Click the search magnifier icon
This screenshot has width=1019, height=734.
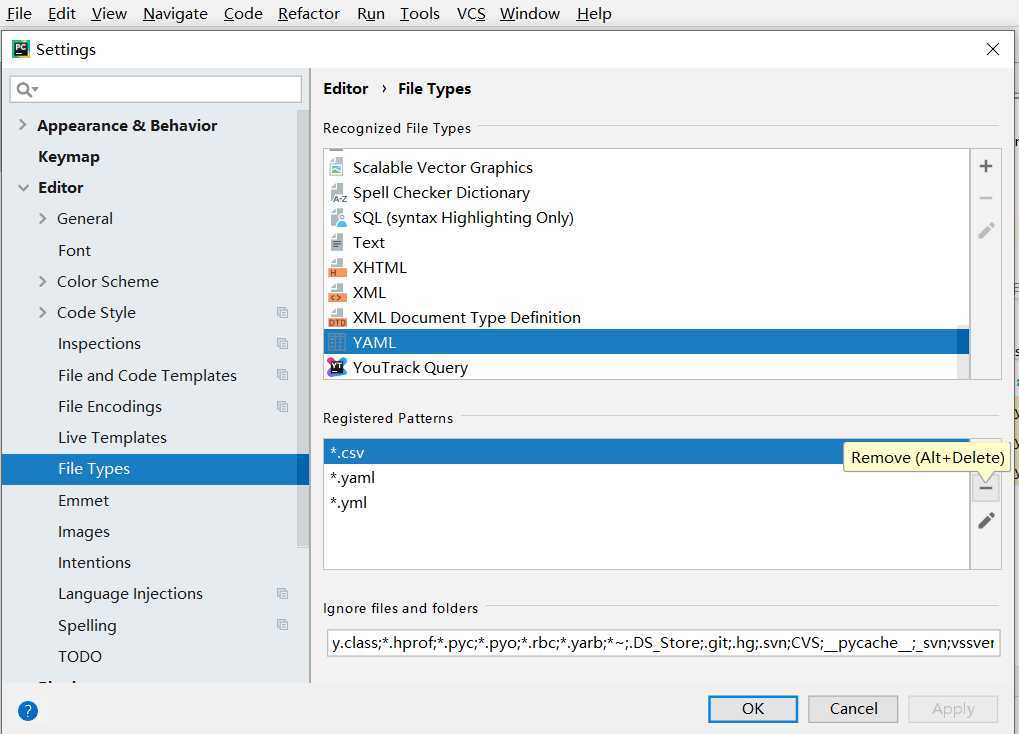(27, 90)
